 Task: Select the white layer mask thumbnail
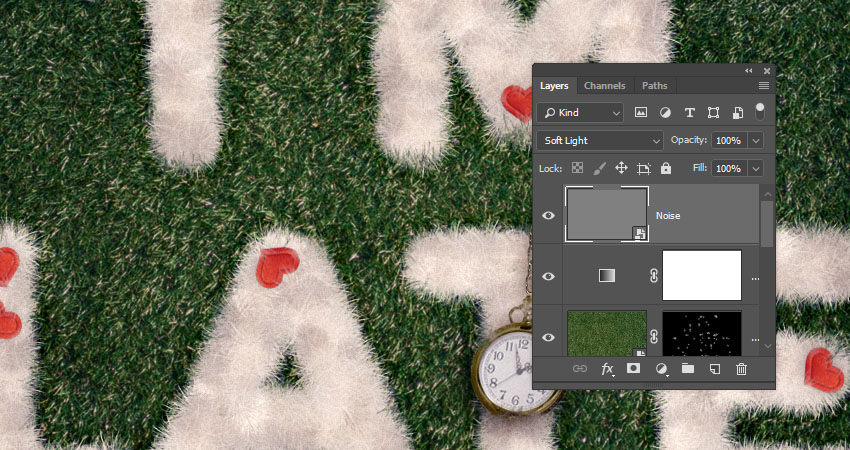point(702,275)
